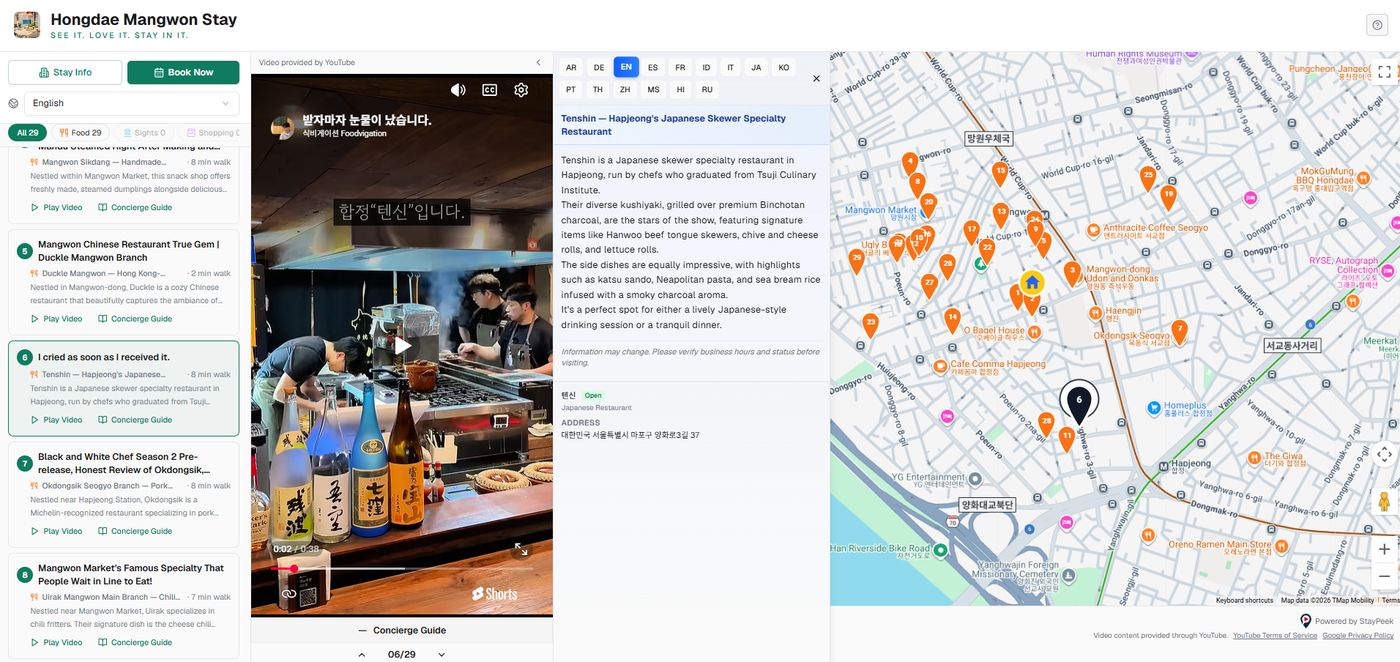Click the black number 6 map pin
This screenshot has height=662, width=1400.
[x=1078, y=403]
